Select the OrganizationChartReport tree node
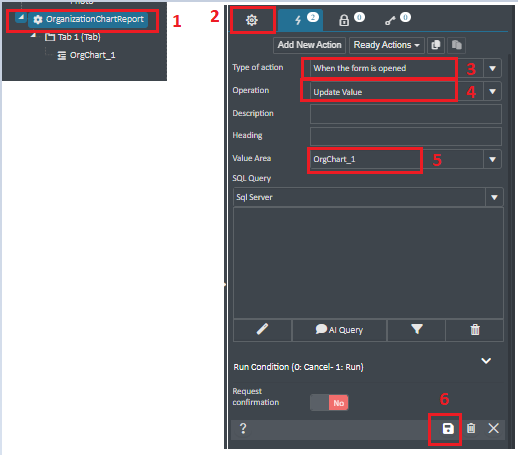Image resolution: width=518 pixels, height=455 pixels. (88, 20)
